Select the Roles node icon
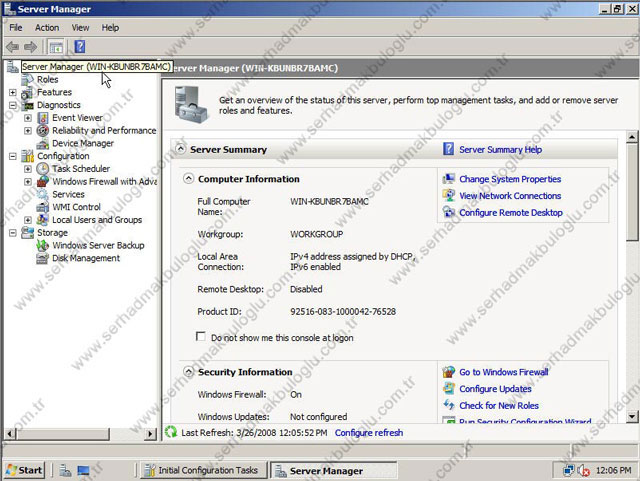The width and height of the screenshot is (640, 481). [x=27, y=79]
